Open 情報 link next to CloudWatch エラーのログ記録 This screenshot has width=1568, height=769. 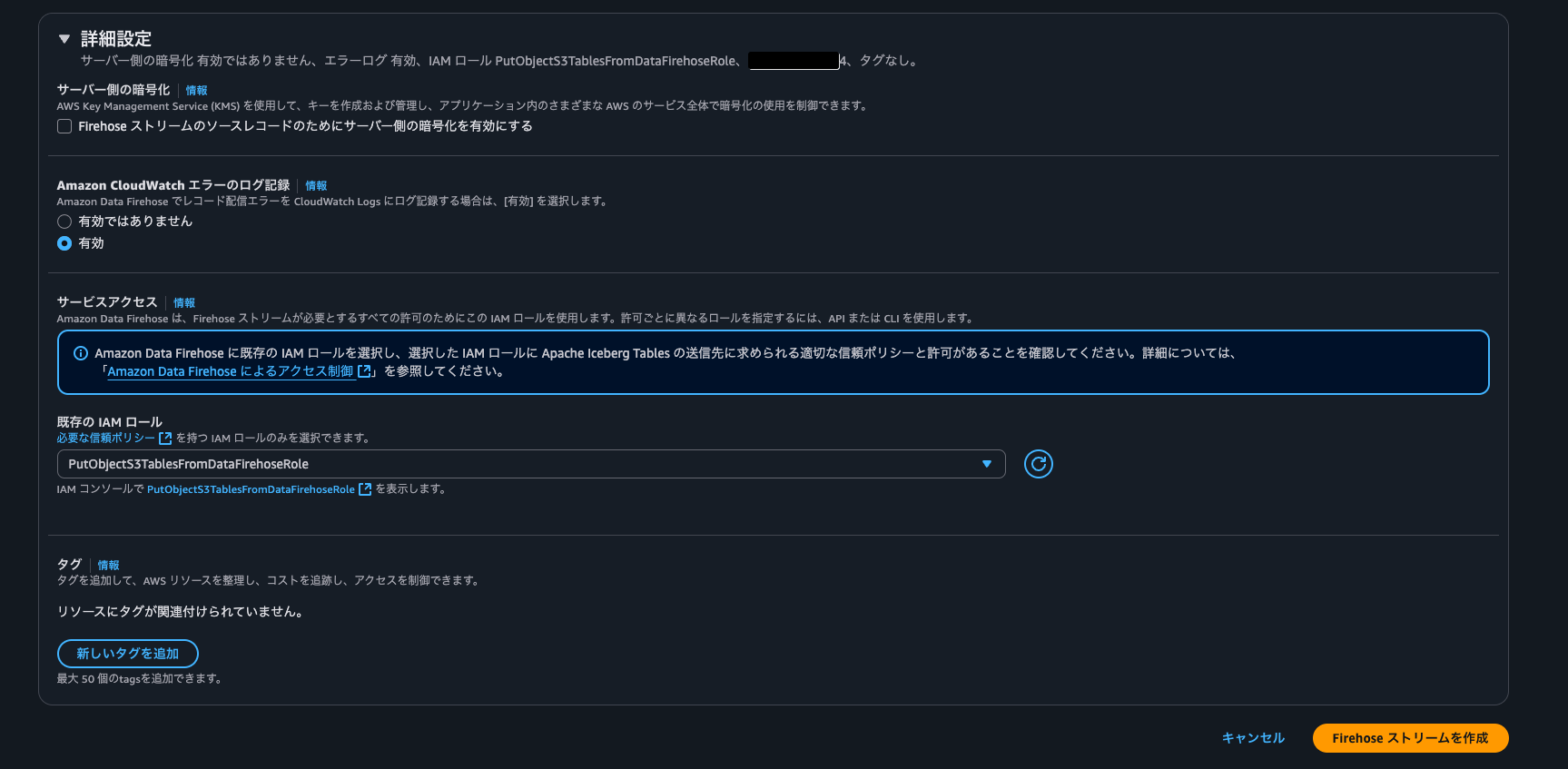click(316, 186)
